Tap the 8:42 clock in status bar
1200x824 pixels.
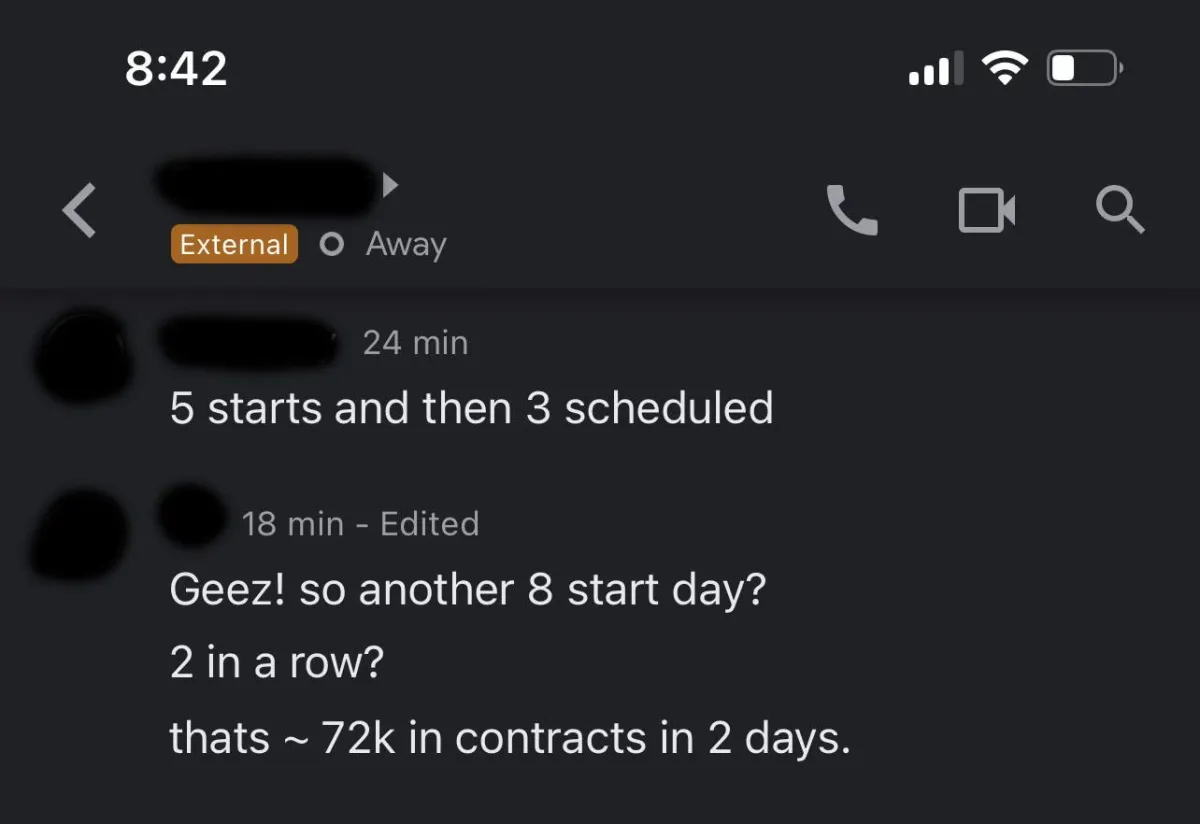pyautogui.click(x=177, y=68)
